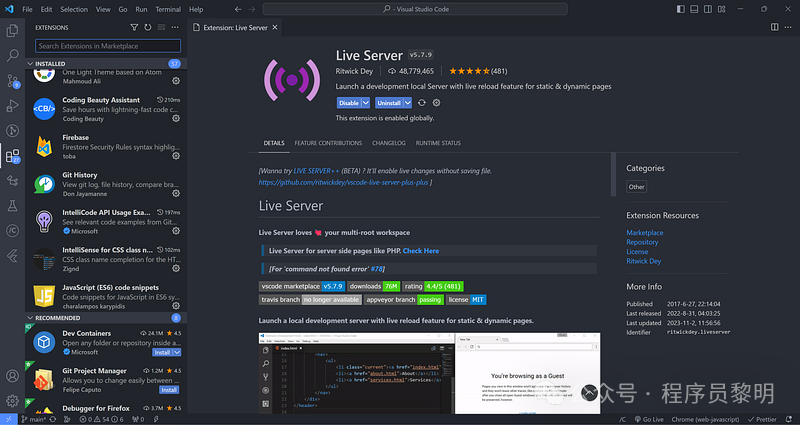This screenshot has height=425, width=800.
Task: Go back using the navigation arrow
Action: [238, 9]
